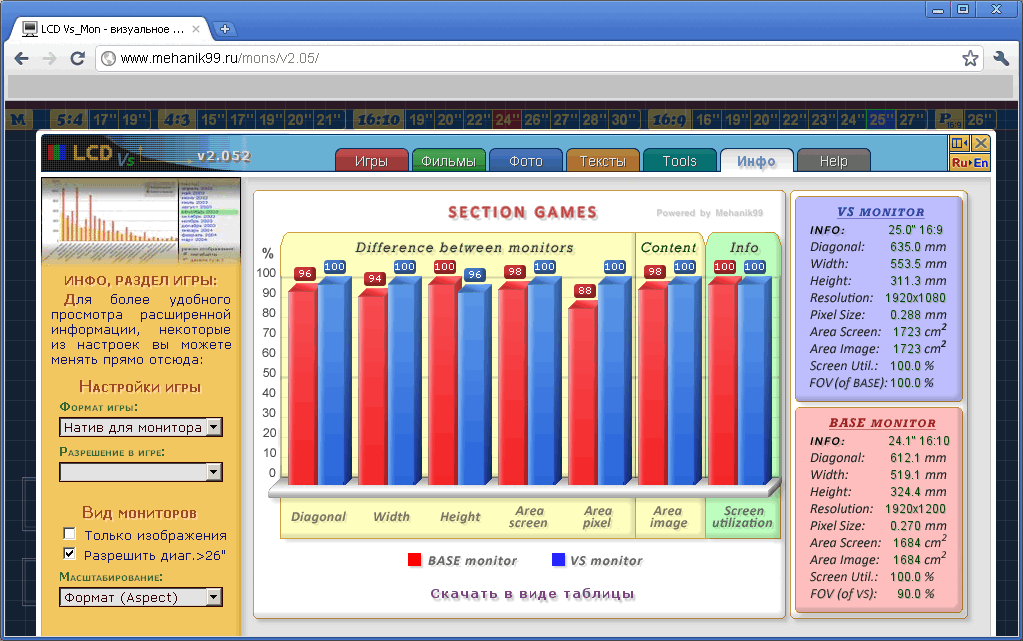Close the LCD Vs_Mon browser tab
The image size is (1023, 641).
click(x=196, y=29)
